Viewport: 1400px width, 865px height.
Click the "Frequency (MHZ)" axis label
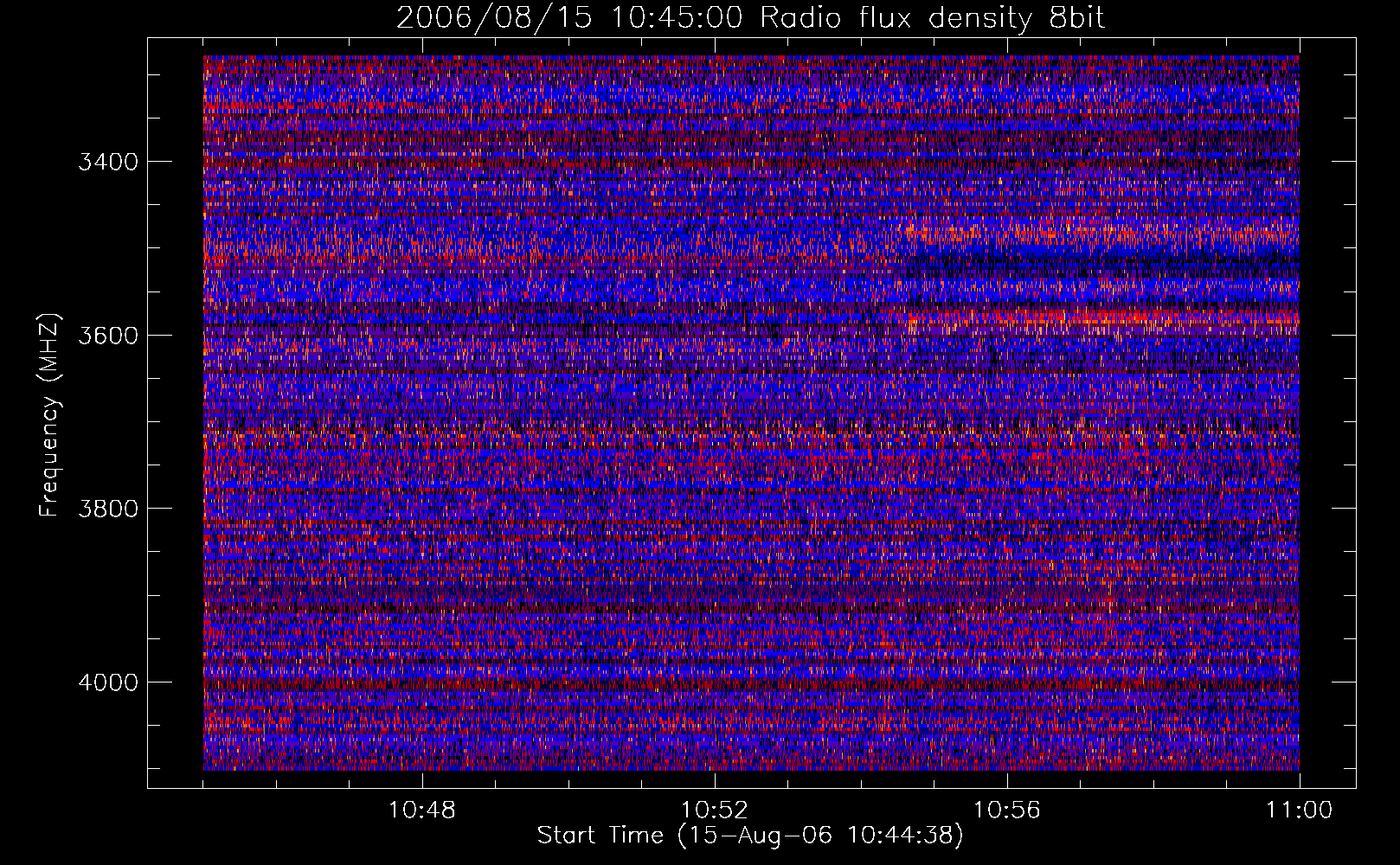(50, 415)
